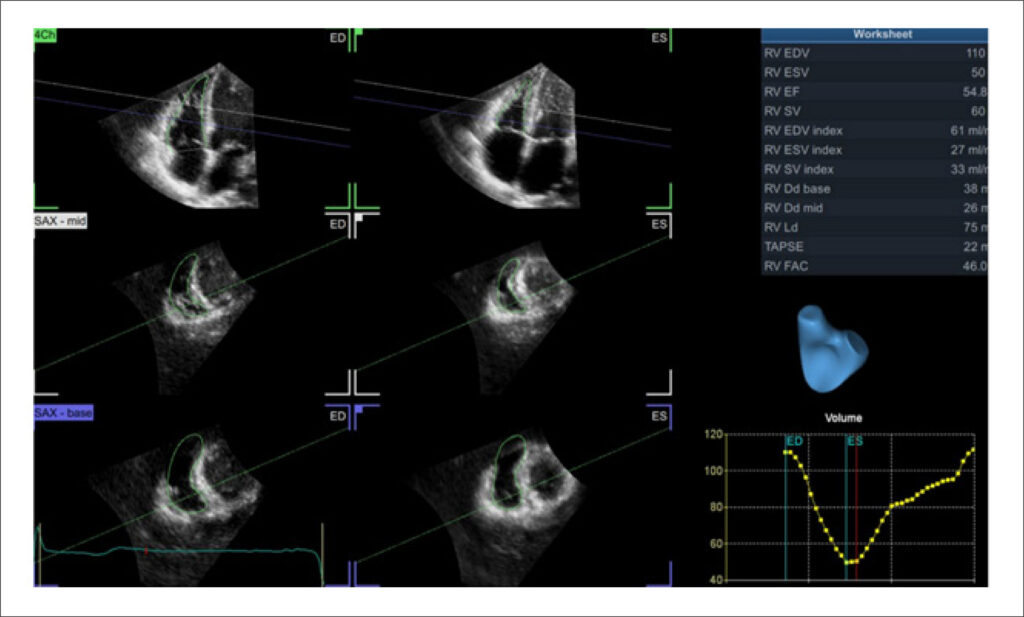Click the Worksheet panel header
Screen dimensions: 1024x617
[x=874, y=35]
